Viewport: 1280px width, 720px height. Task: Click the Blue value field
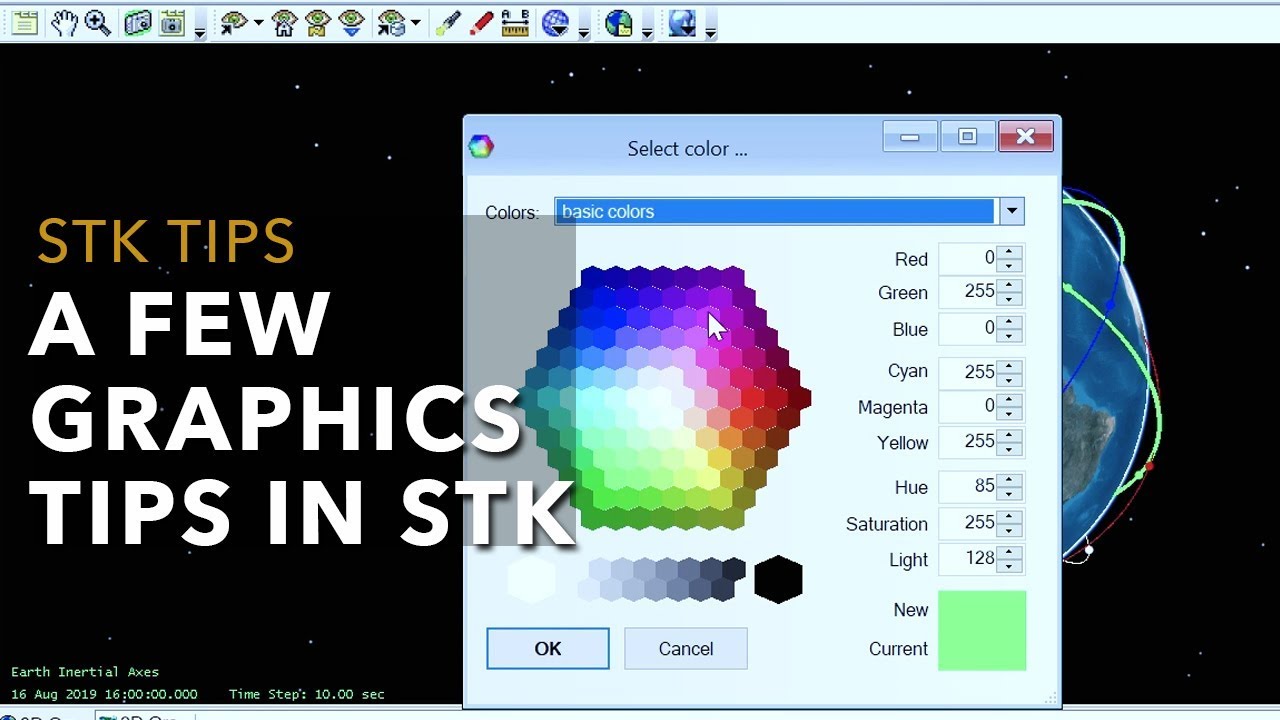pos(968,328)
